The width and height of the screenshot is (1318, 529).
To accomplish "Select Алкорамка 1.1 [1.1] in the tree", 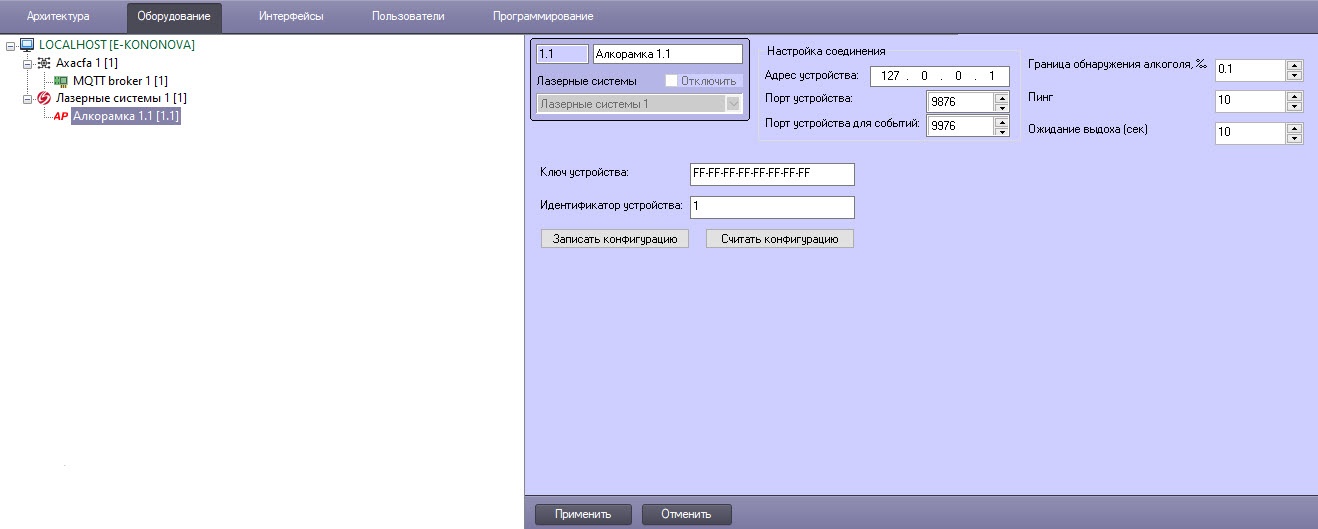I will click(126, 117).
